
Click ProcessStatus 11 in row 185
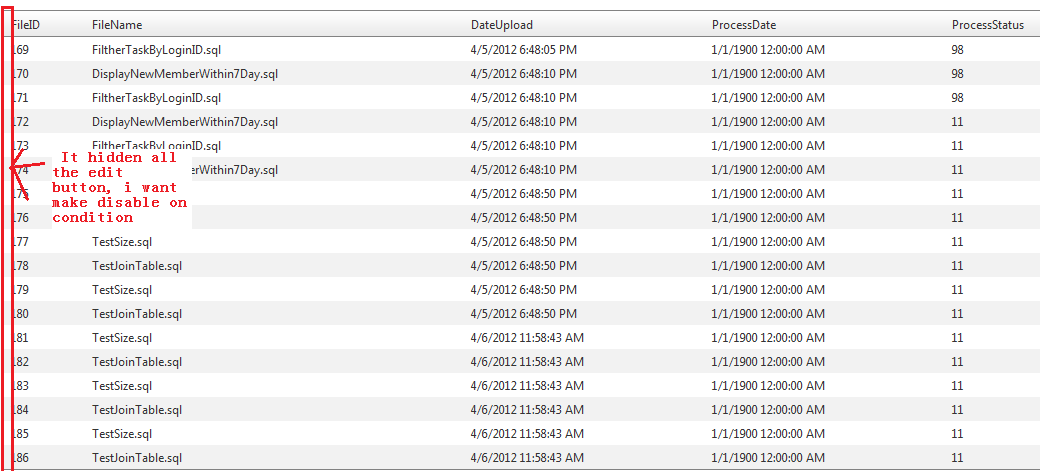tap(958, 433)
